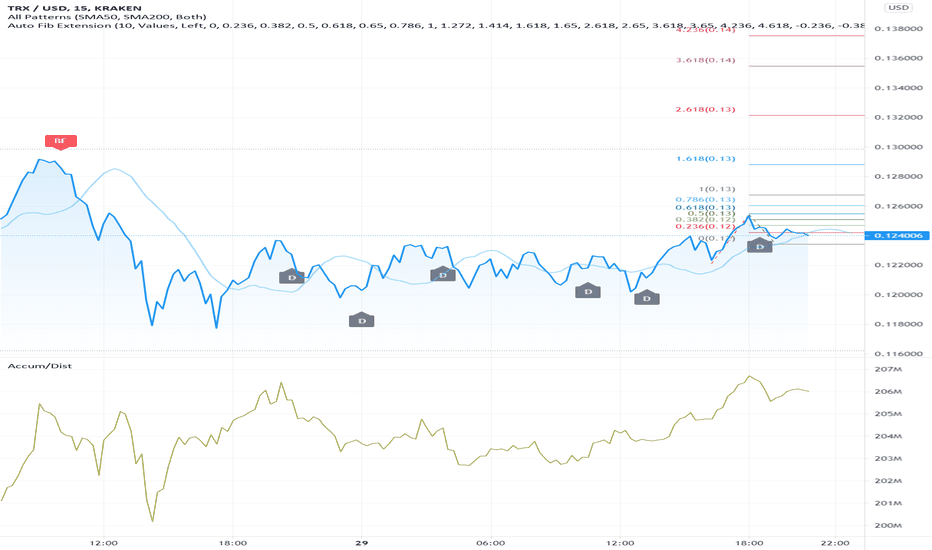Click the 203M Accum/Dist axis label

tap(888, 458)
